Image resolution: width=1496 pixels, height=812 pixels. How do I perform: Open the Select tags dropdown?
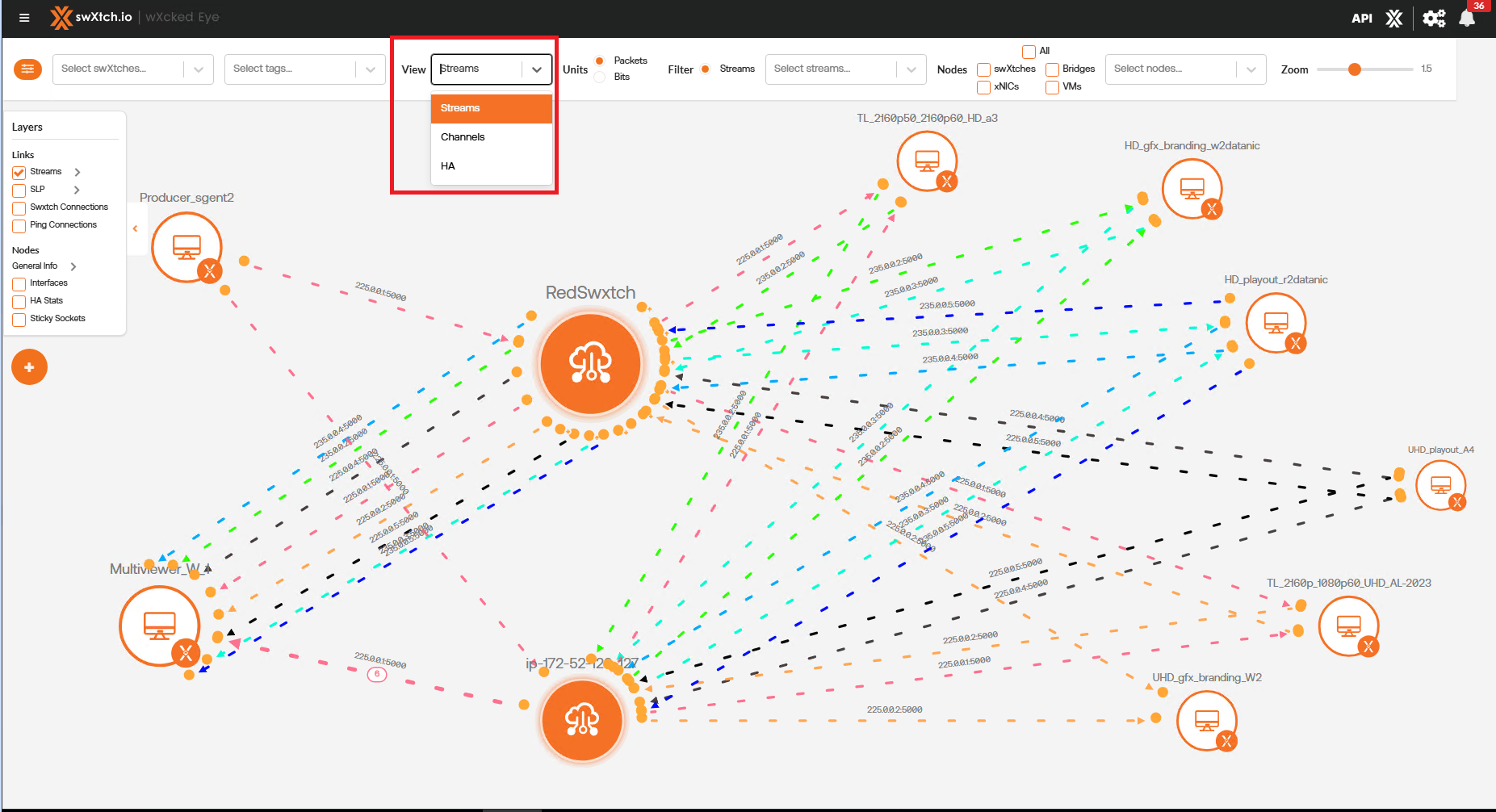304,69
